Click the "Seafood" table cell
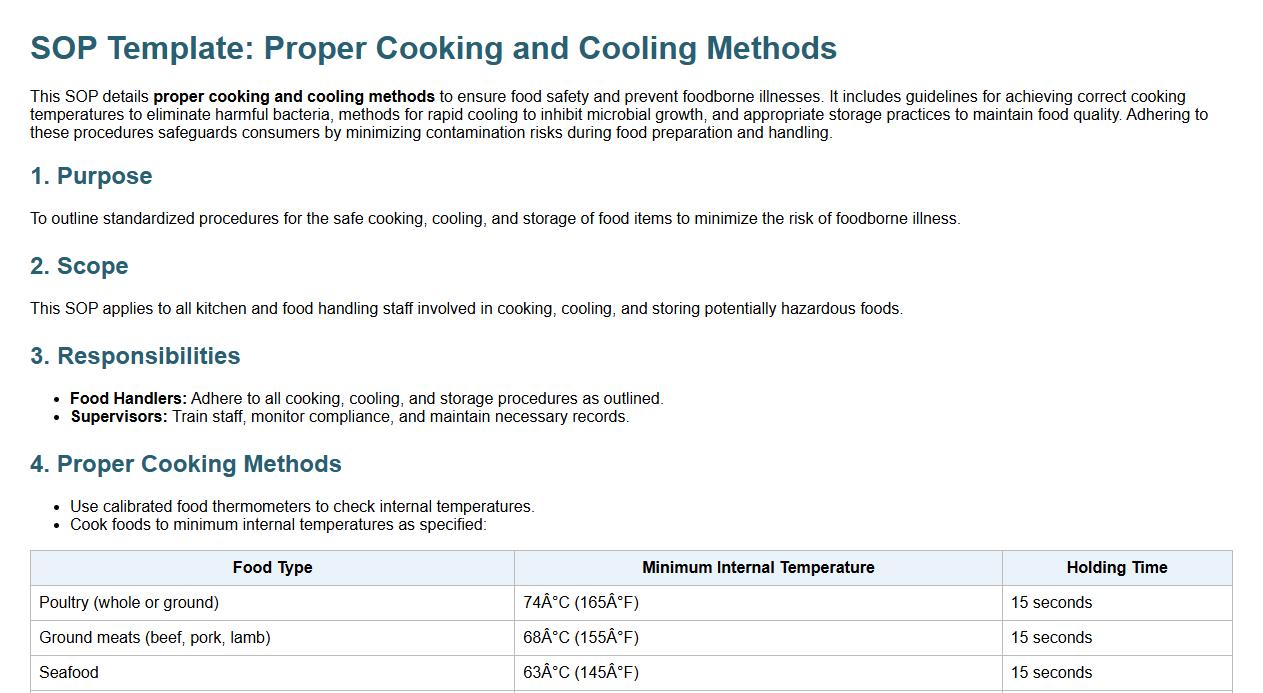 pos(69,672)
